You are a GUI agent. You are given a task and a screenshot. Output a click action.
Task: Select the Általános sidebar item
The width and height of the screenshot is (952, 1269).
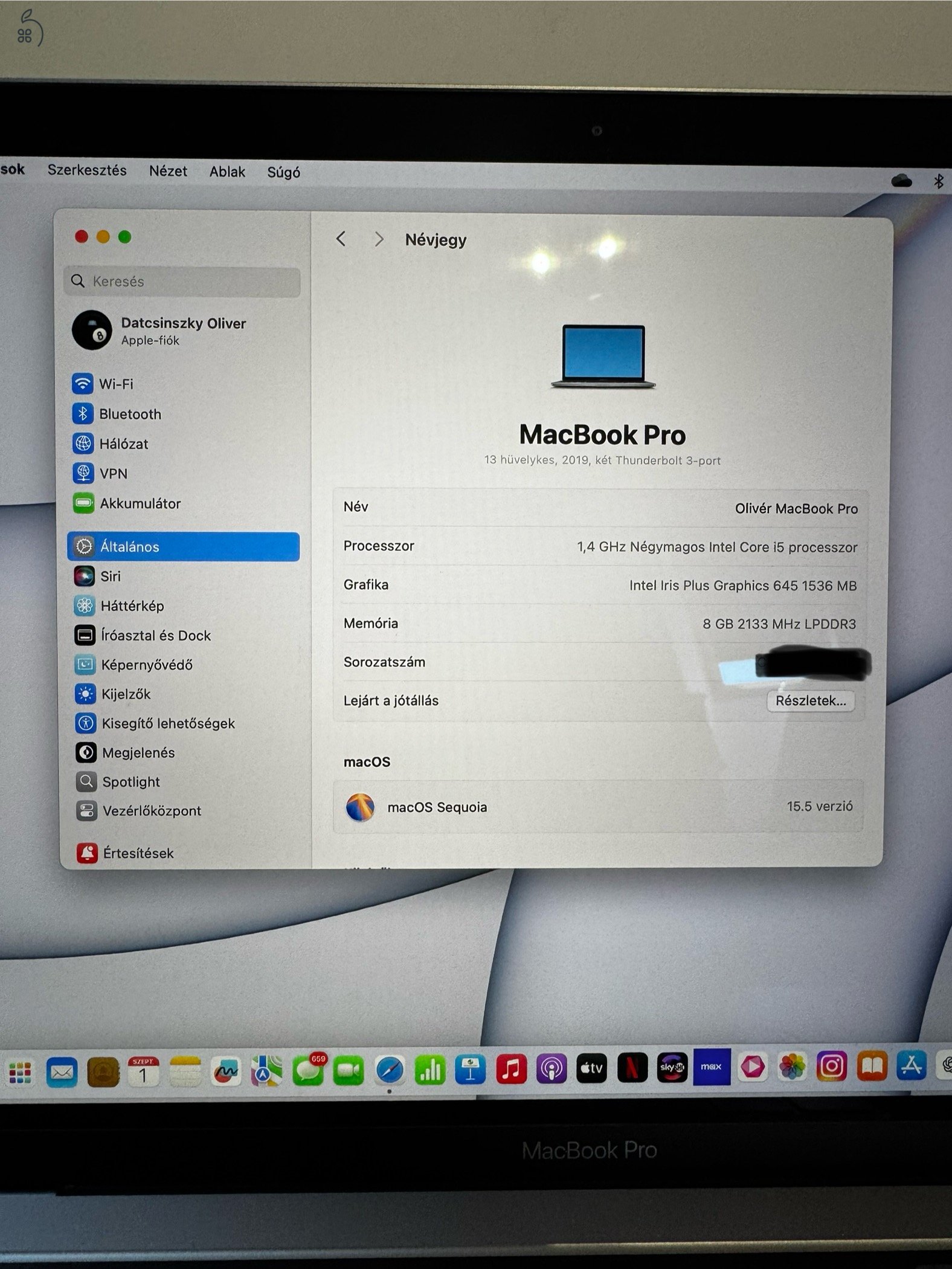(x=184, y=546)
